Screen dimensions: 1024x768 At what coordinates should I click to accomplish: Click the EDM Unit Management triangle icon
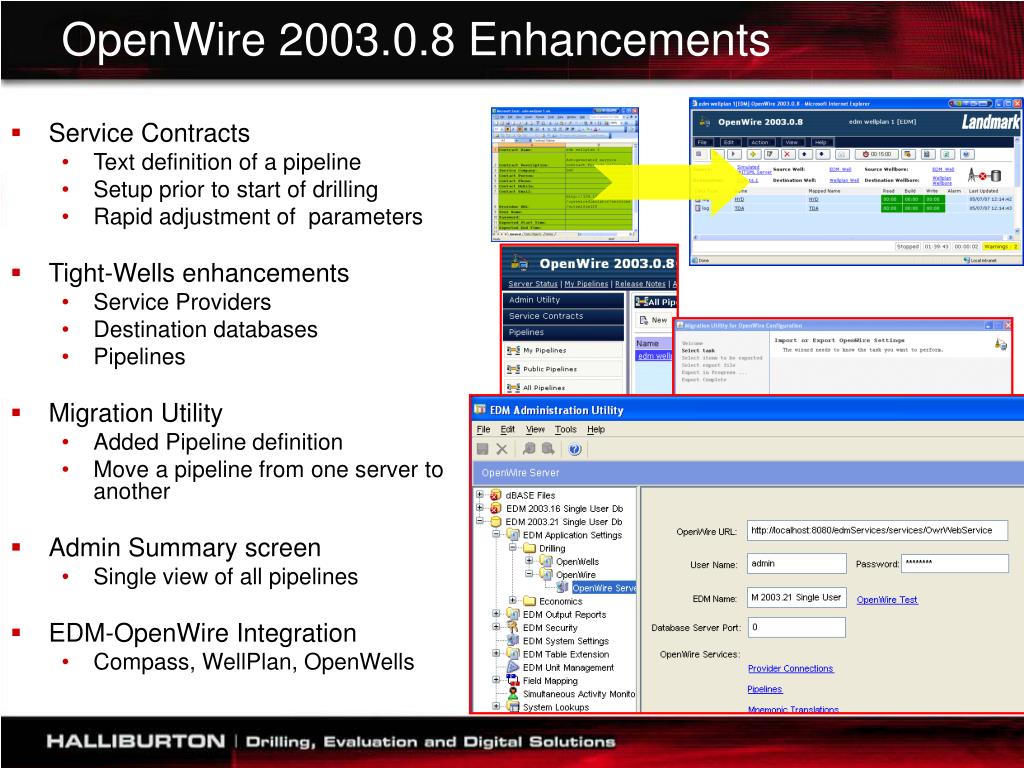pos(513,667)
